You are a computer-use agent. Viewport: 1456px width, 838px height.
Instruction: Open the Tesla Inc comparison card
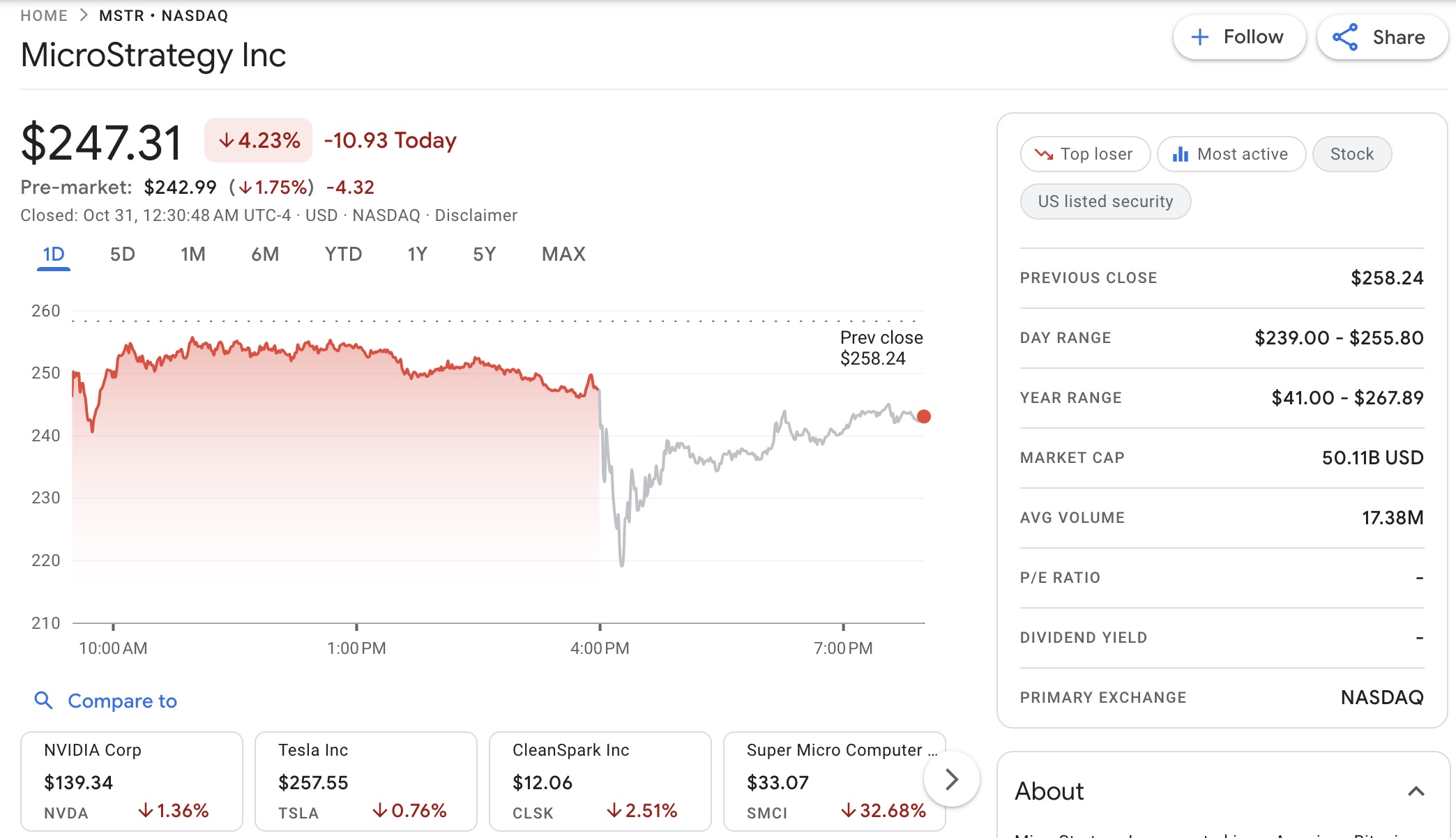(366, 781)
